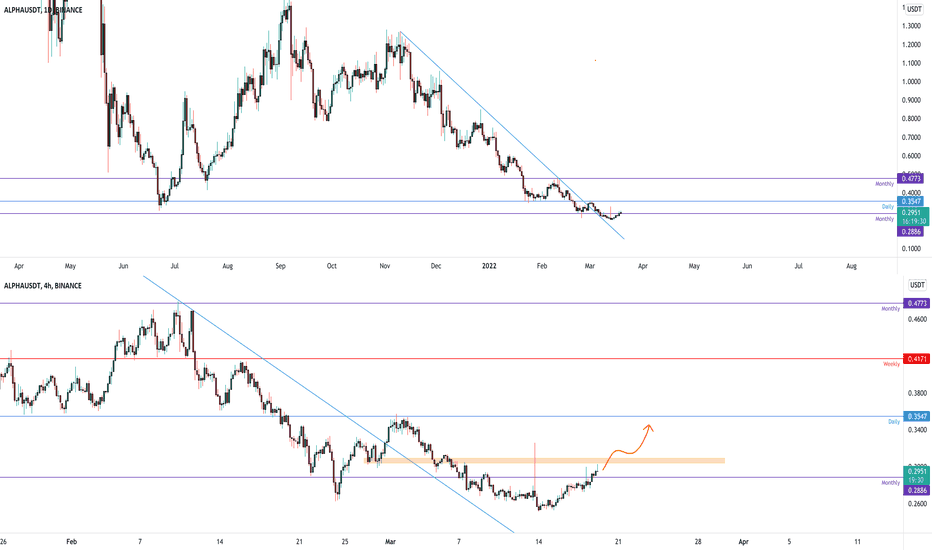The image size is (932, 550).
Task: Click the 0.1000 price axis value
Action: (x=911, y=249)
